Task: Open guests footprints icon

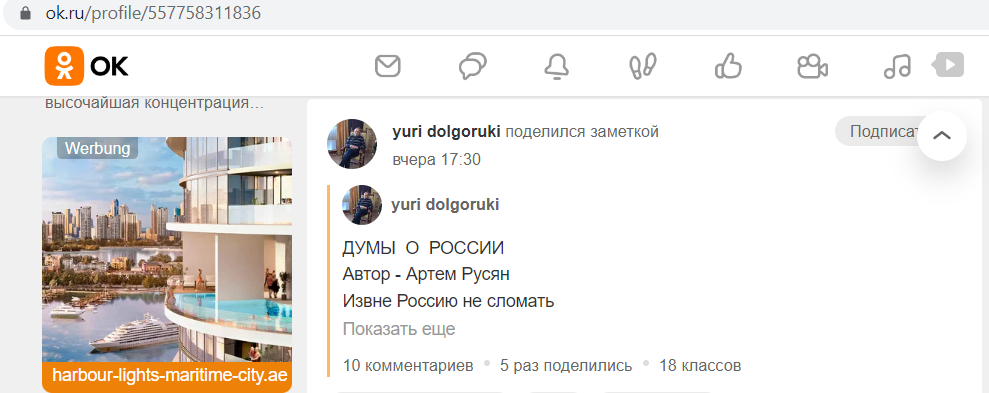Action: 643,66
